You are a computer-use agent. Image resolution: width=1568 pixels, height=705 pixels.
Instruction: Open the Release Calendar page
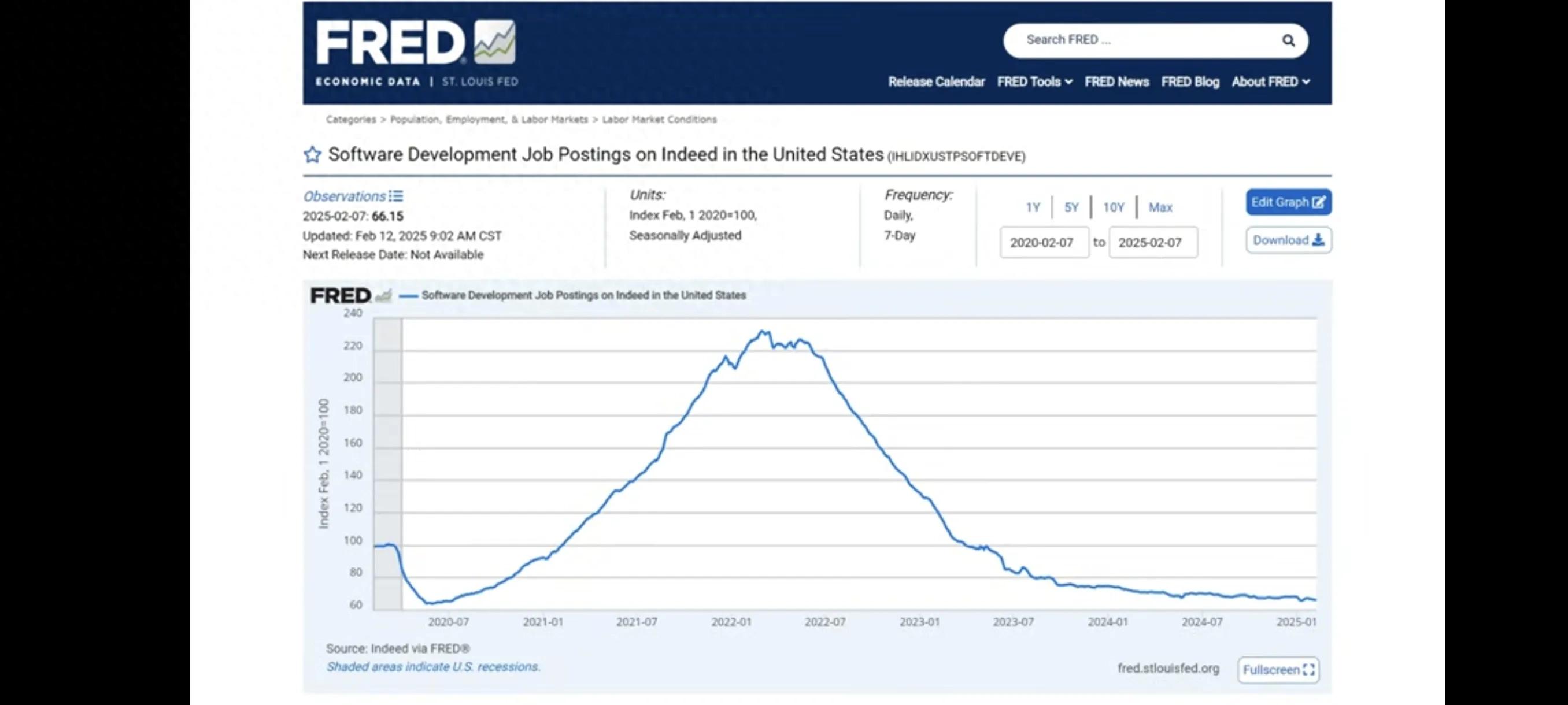pyautogui.click(x=935, y=82)
